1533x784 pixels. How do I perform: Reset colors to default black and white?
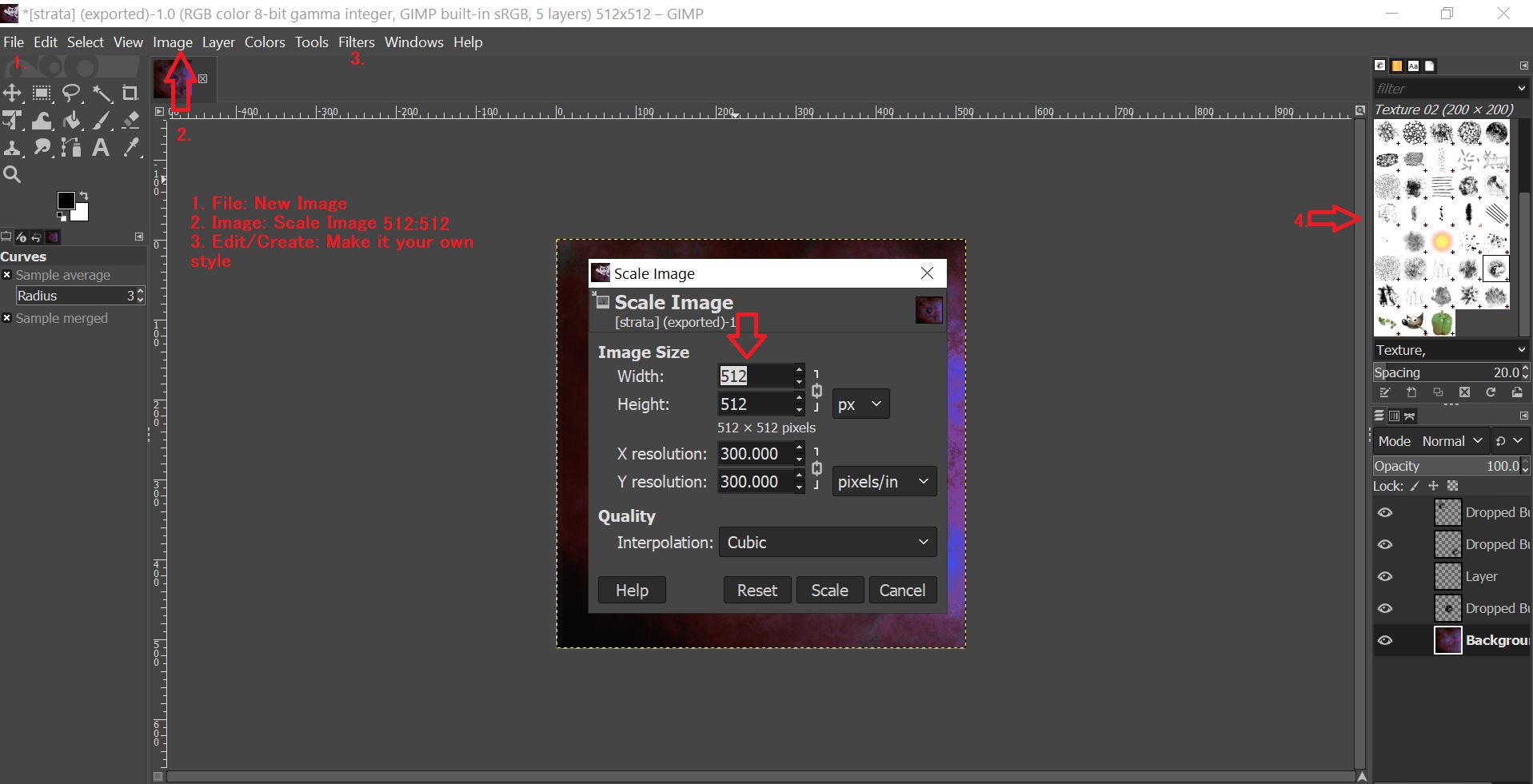point(62,217)
